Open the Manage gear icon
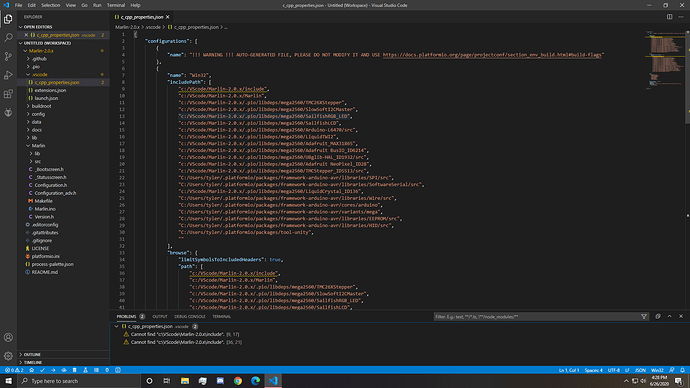The width and height of the screenshot is (690, 388). pyautogui.click(x=8, y=356)
